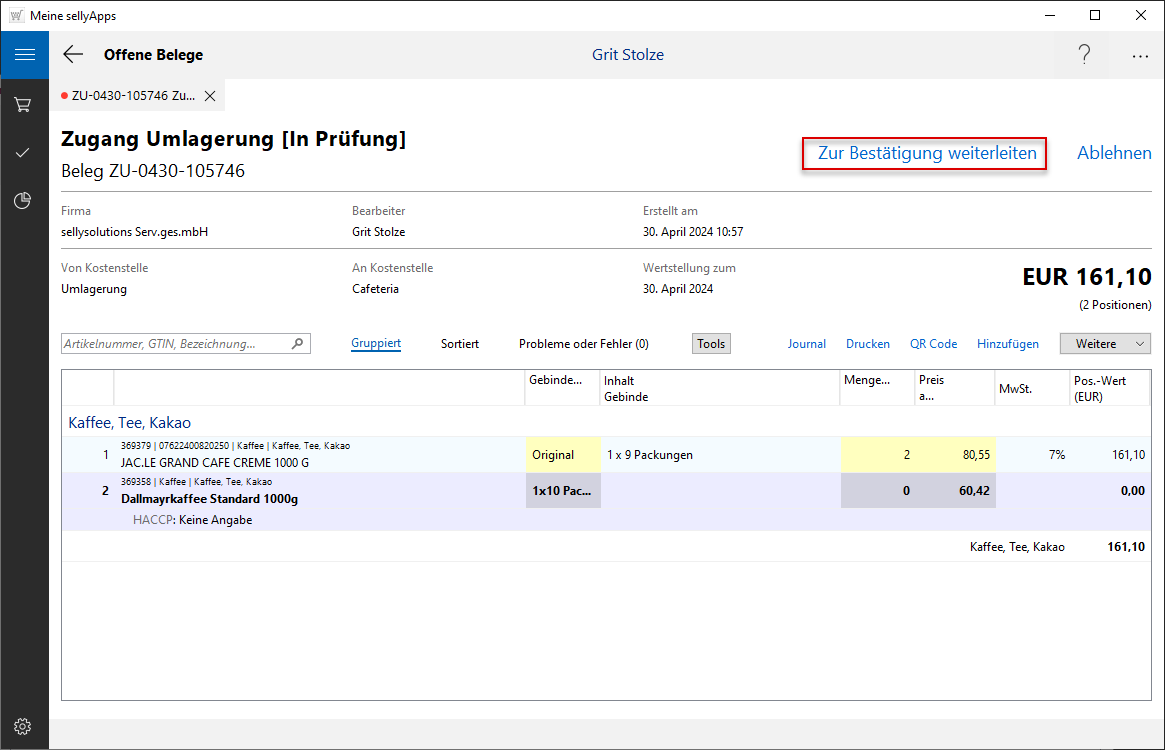Select the ZU-0430-105746 document tab
Viewport: 1165px width, 750px height.
click(x=132, y=96)
